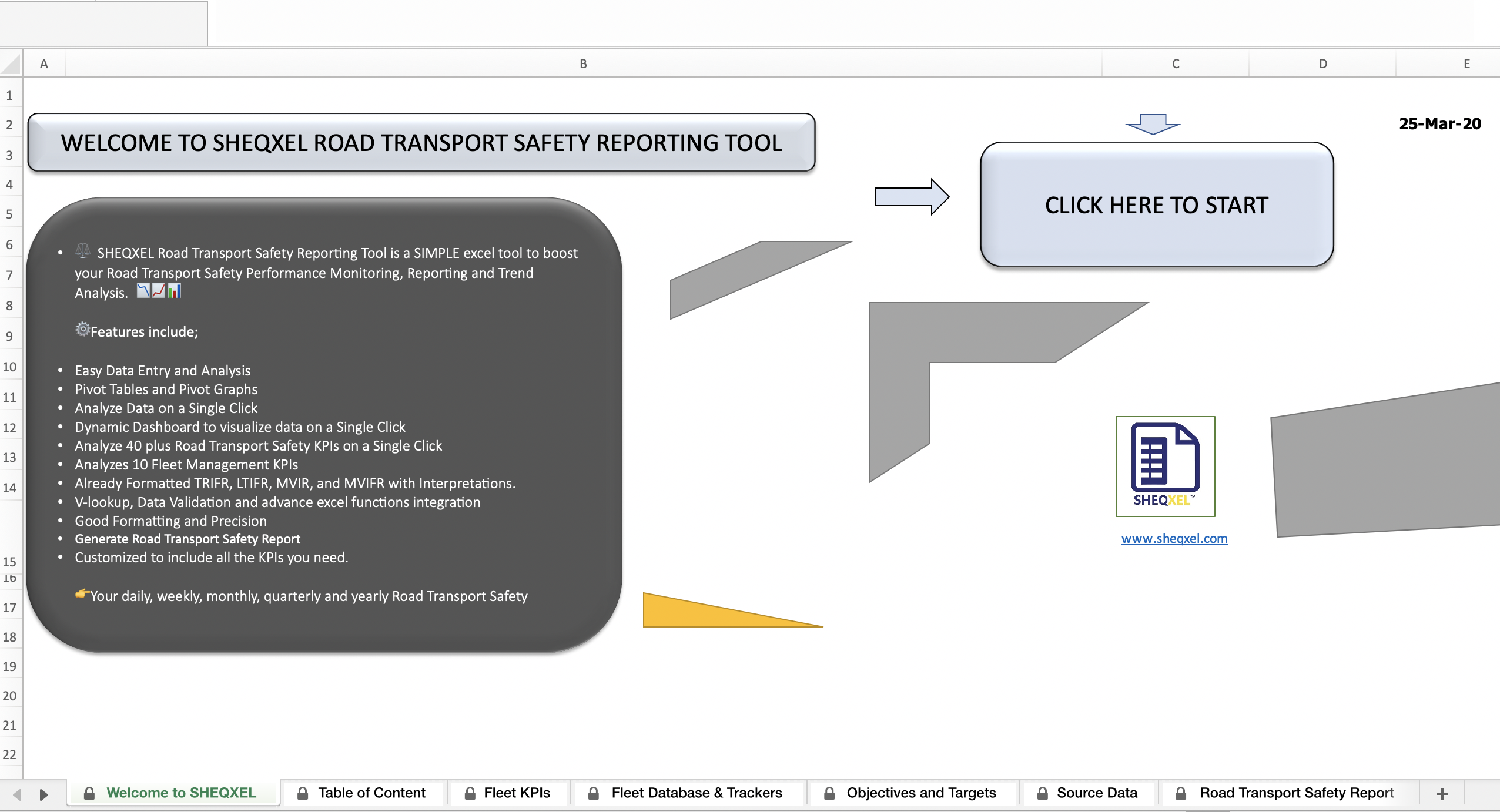Click the lock icon on Fleet Database & Trackers tab
Image resolution: width=1500 pixels, height=812 pixels.
[594, 793]
